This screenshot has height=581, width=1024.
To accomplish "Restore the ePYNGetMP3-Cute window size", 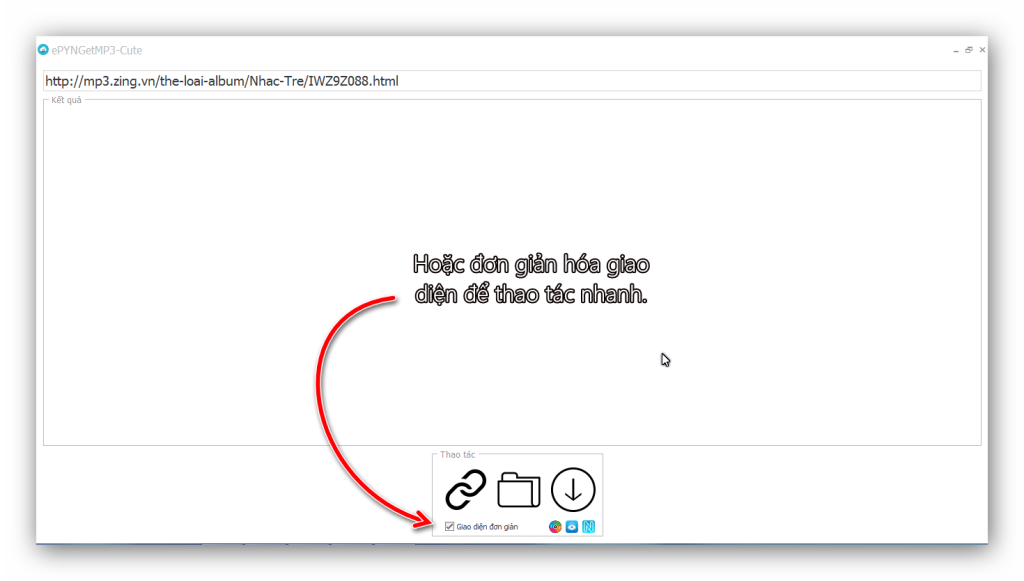I will 969,50.
